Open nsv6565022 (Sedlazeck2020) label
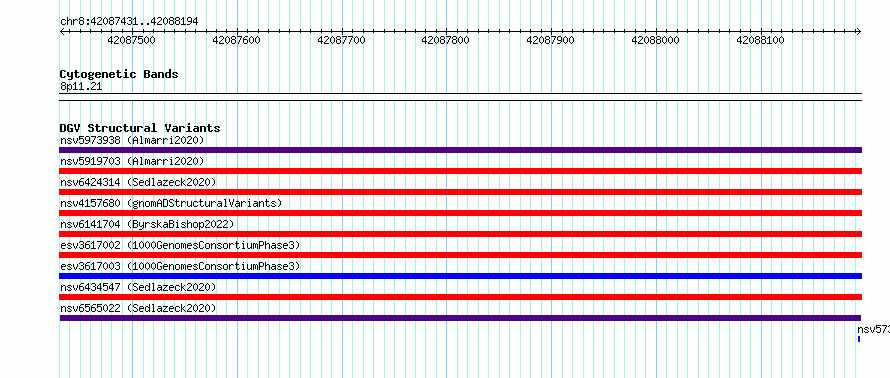The width and height of the screenshot is (890, 378). coord(138,308)
